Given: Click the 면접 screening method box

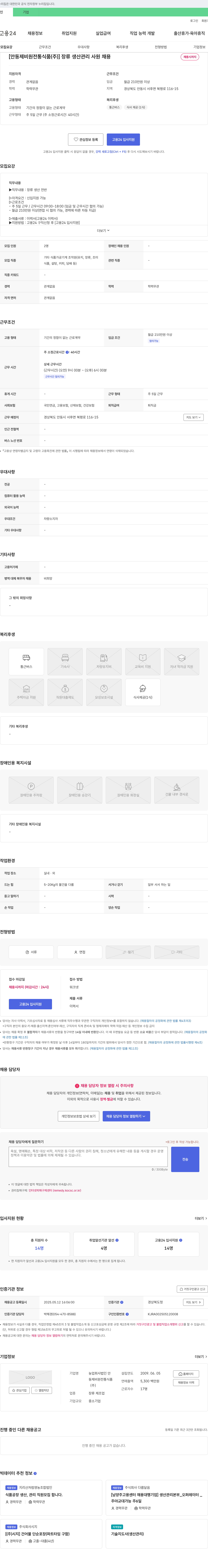Looking at the screenshot, I should click(x=80, y=952).
